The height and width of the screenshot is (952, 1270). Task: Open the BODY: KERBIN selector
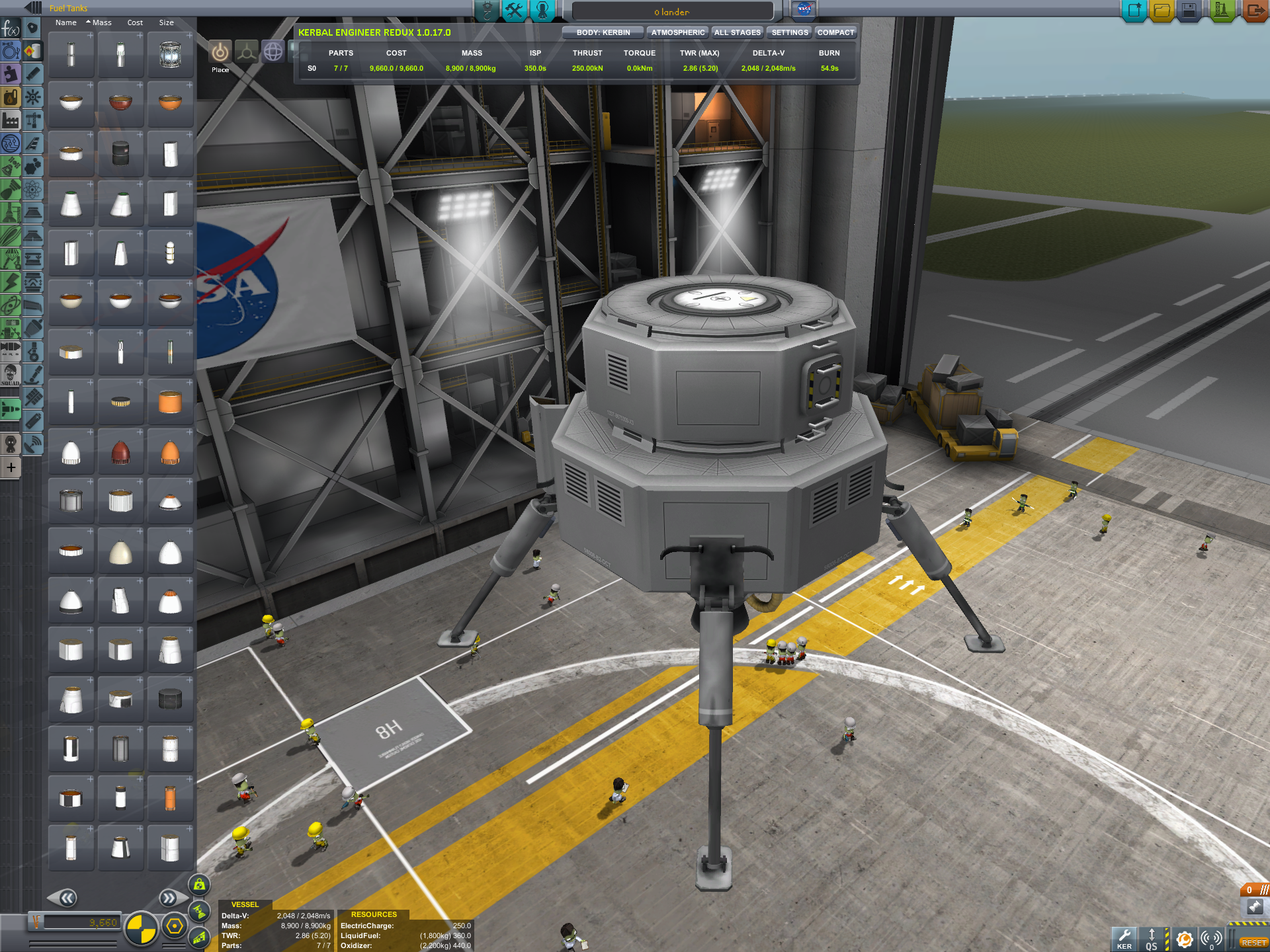[x=603, y=32]
